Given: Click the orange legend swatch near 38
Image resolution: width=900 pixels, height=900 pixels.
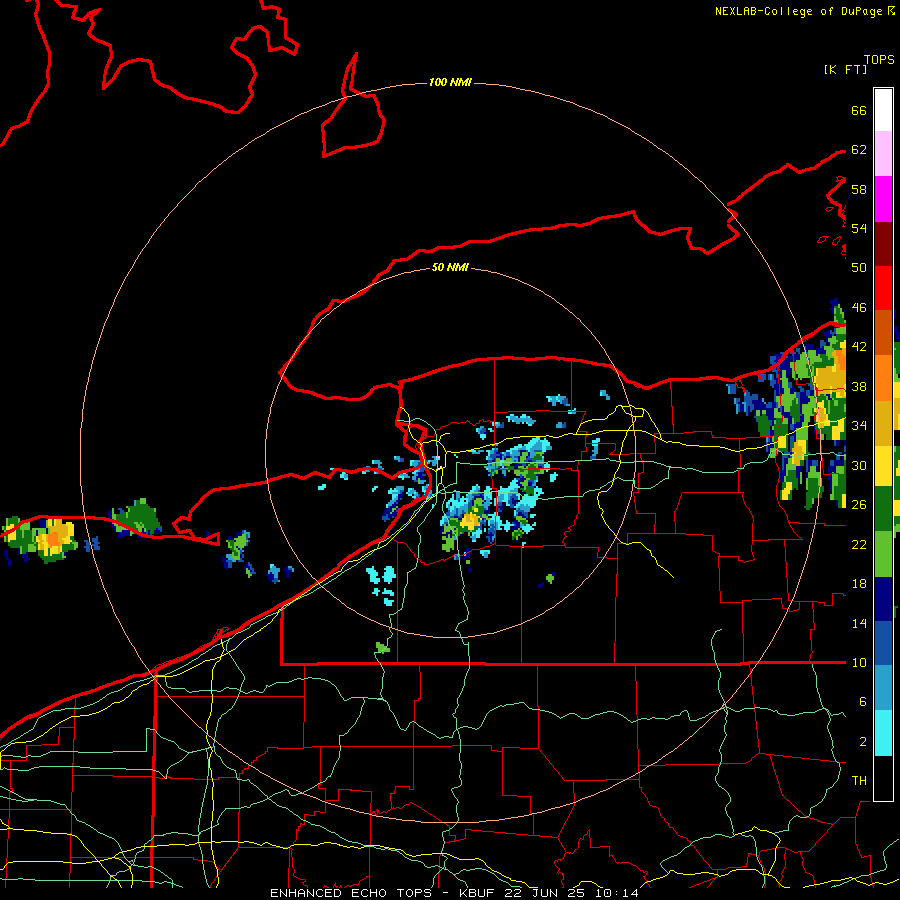Looking at the screenshot, I should 883,378.
